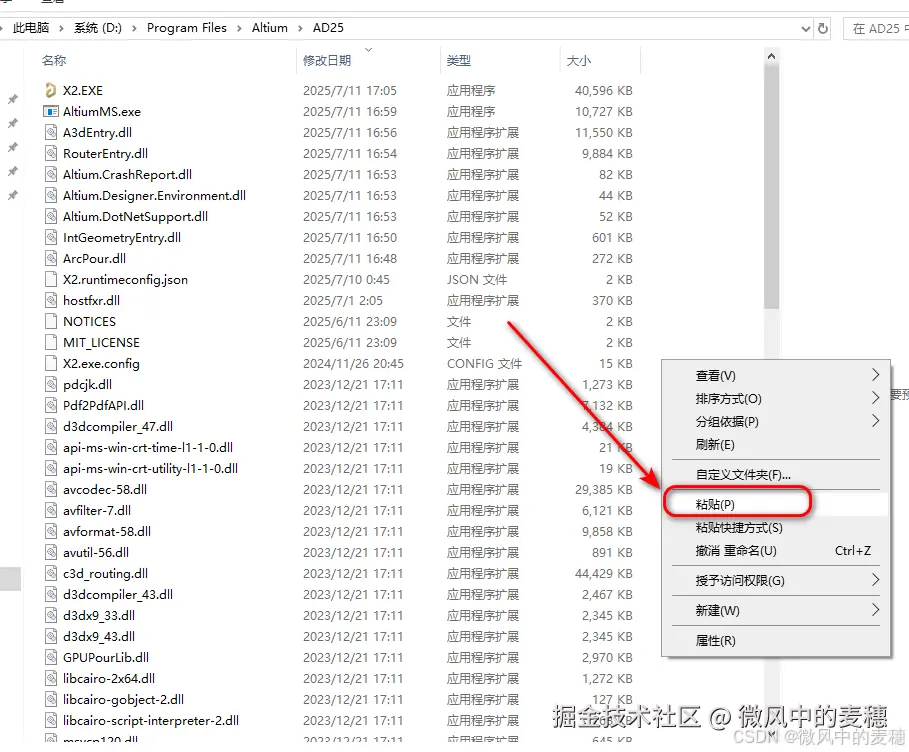This screenshot has height=752, width=909.
Task: Click the refresh icon beside address bar
Action: (x=823, y=28)
